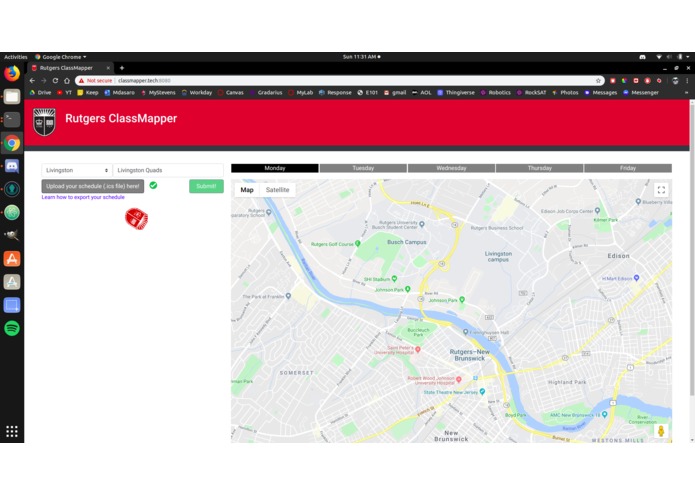
Task: Pick up the Street View pegman
Action: tap(660, 431)
